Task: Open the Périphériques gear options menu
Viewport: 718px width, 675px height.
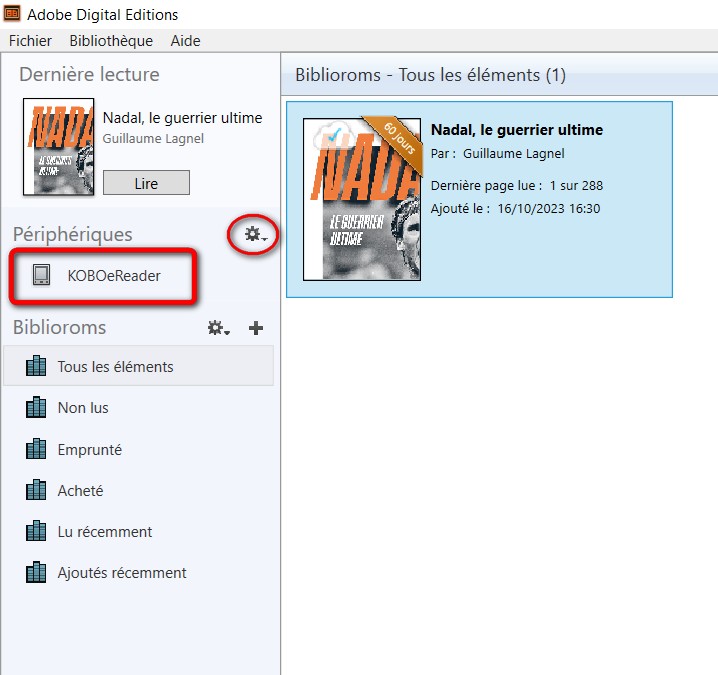Action: [256, 234]
